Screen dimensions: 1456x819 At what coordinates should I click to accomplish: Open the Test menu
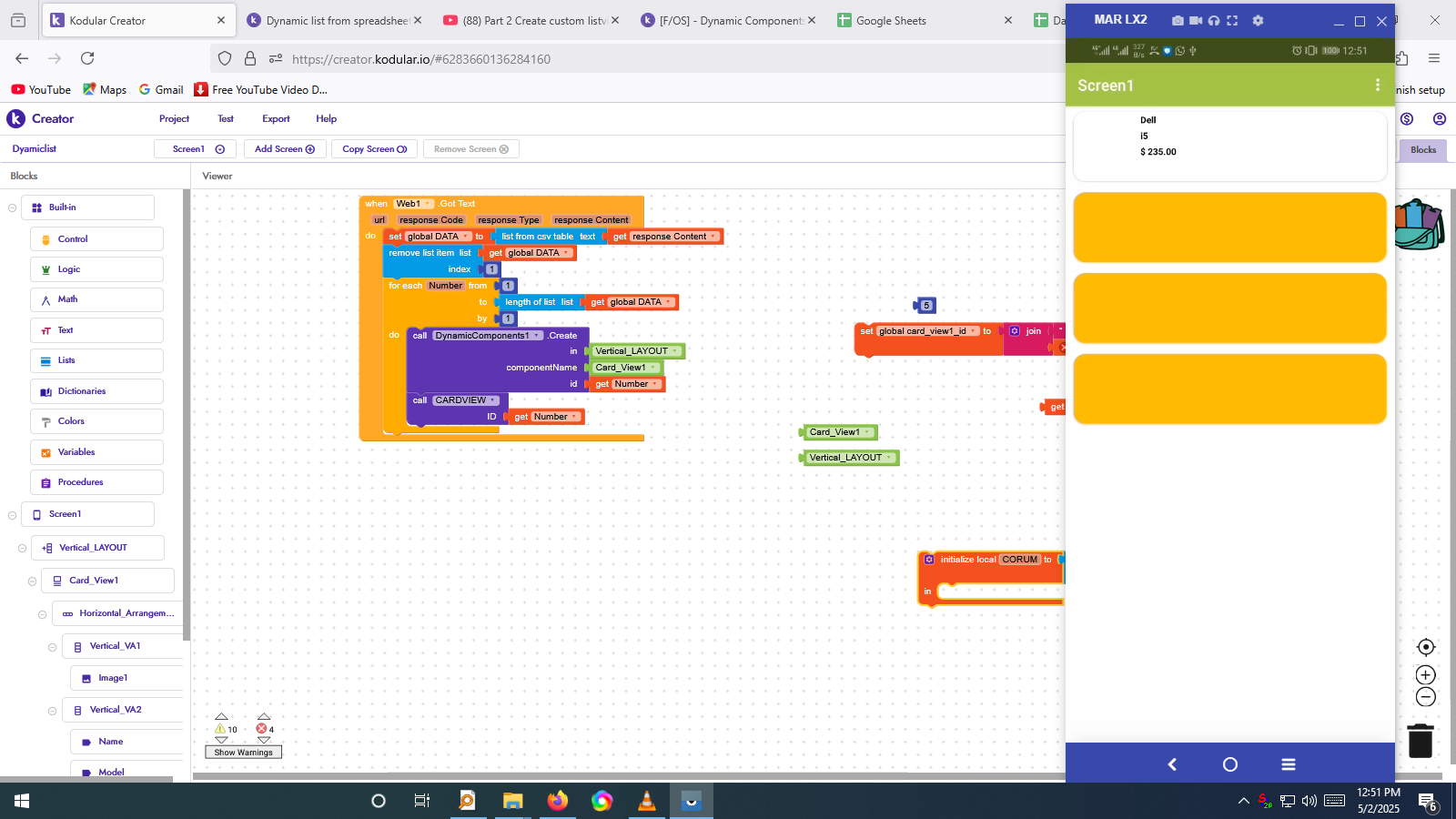tap(226, 119)
